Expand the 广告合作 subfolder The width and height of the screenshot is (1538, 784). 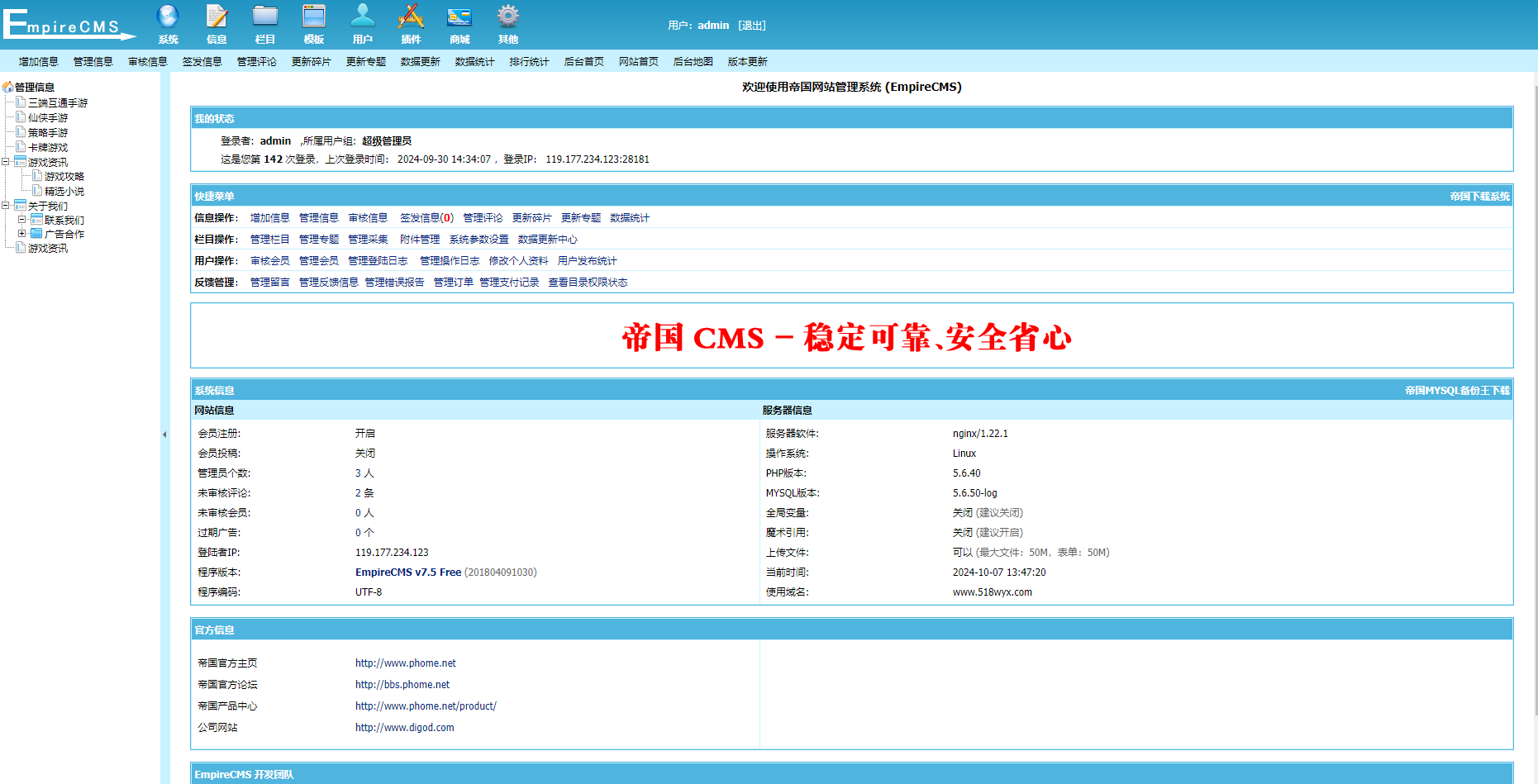coord(22,234)
